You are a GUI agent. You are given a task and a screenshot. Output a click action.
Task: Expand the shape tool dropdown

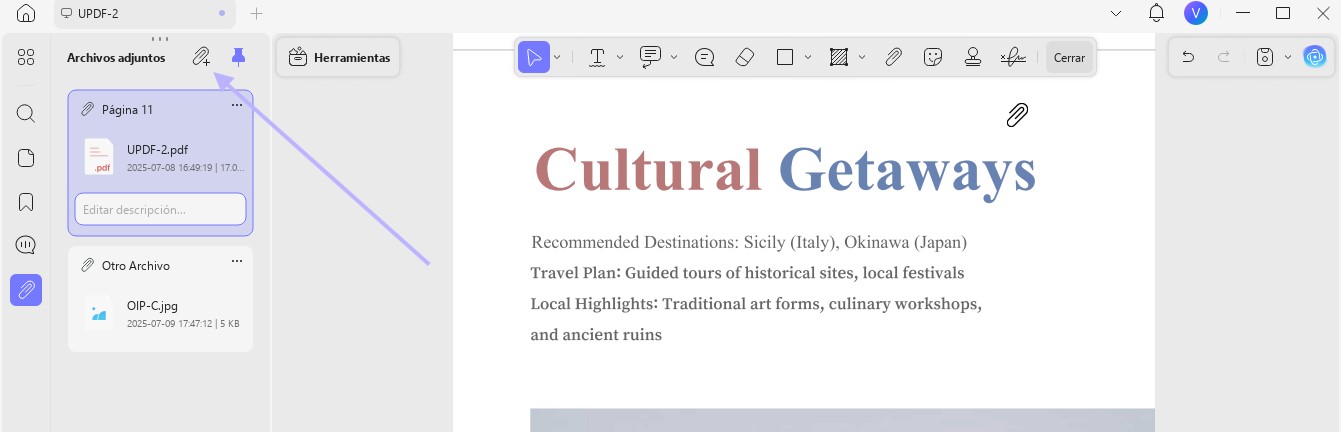pos(808,57)
